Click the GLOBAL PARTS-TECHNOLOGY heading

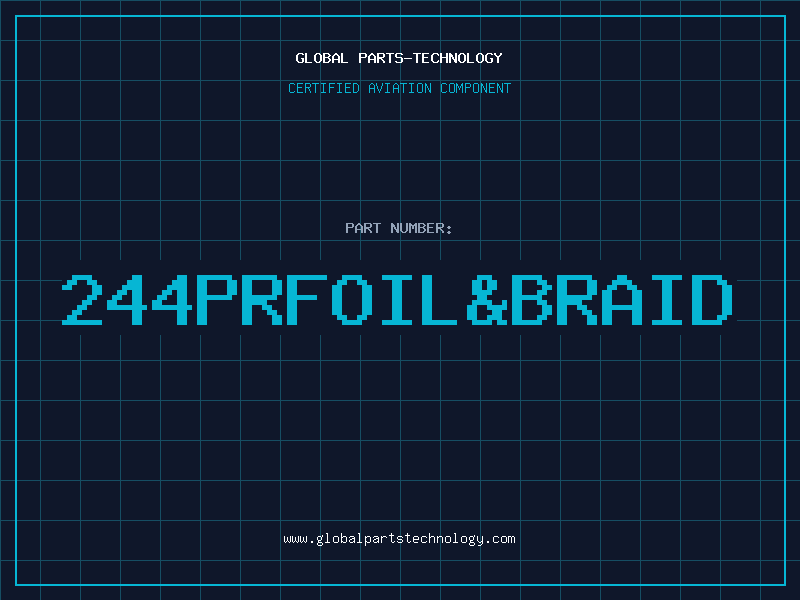click(x=399, y=58)
